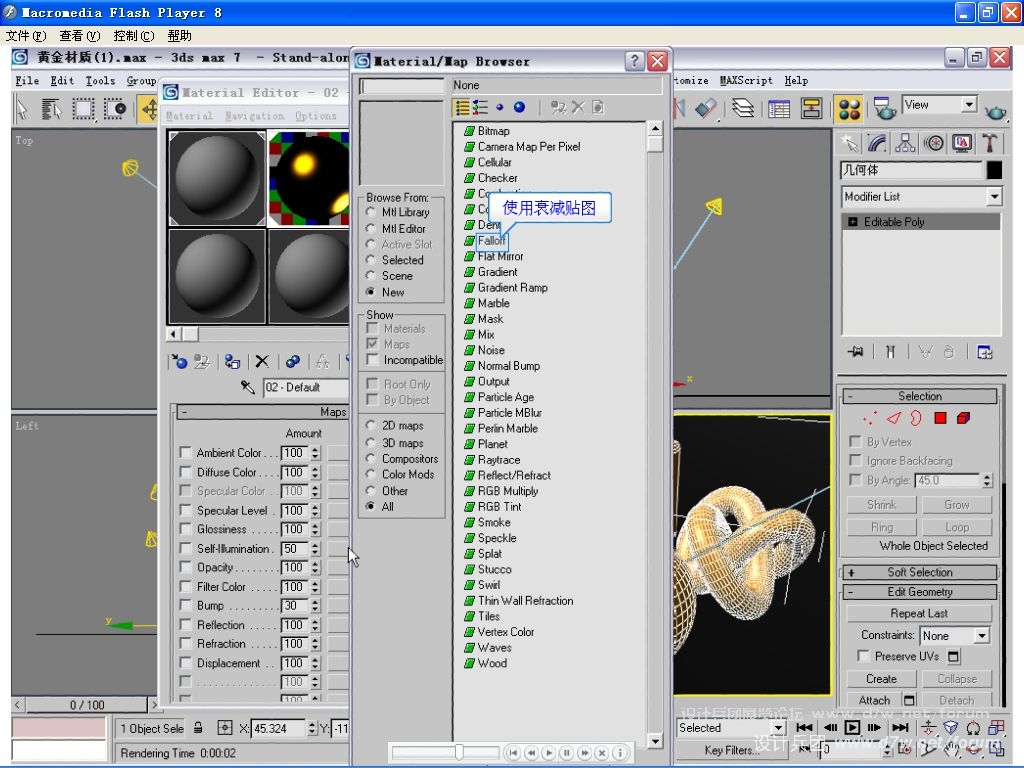Open Material Editor icon with four spheres
This screenshot has height=768, width=1024.
[x=849, y=109]
